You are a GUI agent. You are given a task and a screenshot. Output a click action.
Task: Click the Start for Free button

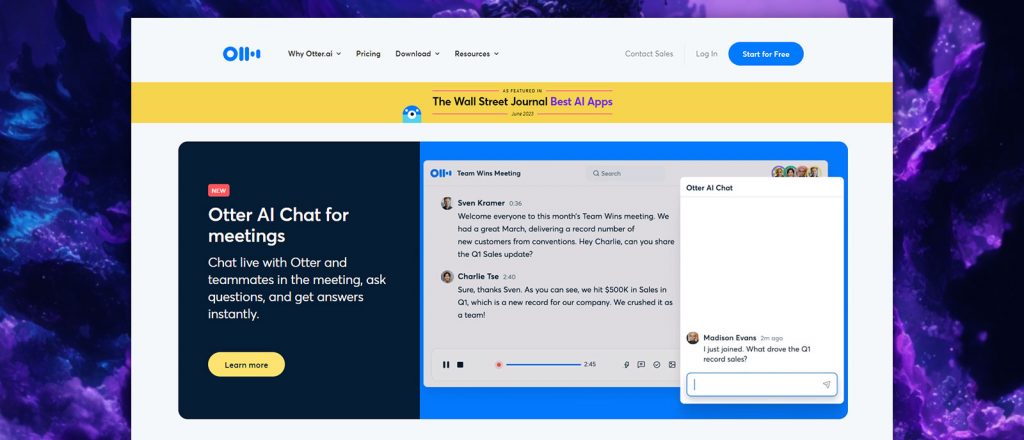(x=766, y=54)
